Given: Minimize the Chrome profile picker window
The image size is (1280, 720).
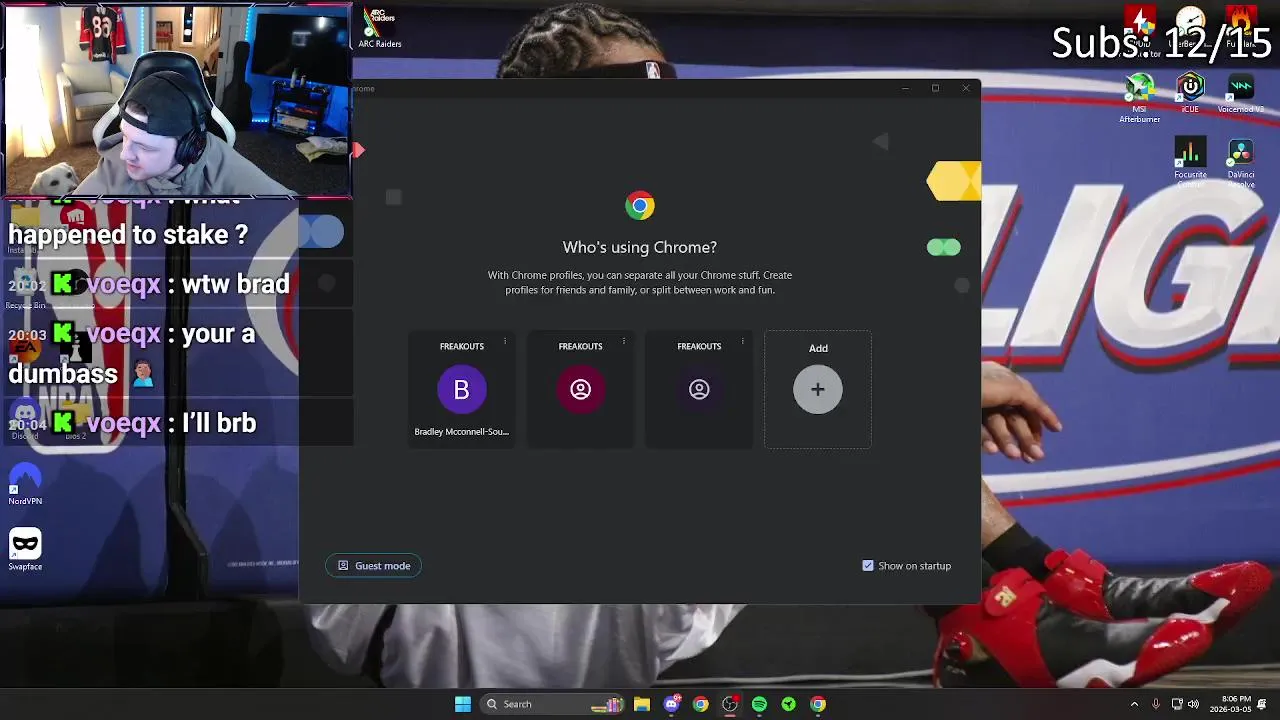Looking at the screenshot, I should pos(905,89).
